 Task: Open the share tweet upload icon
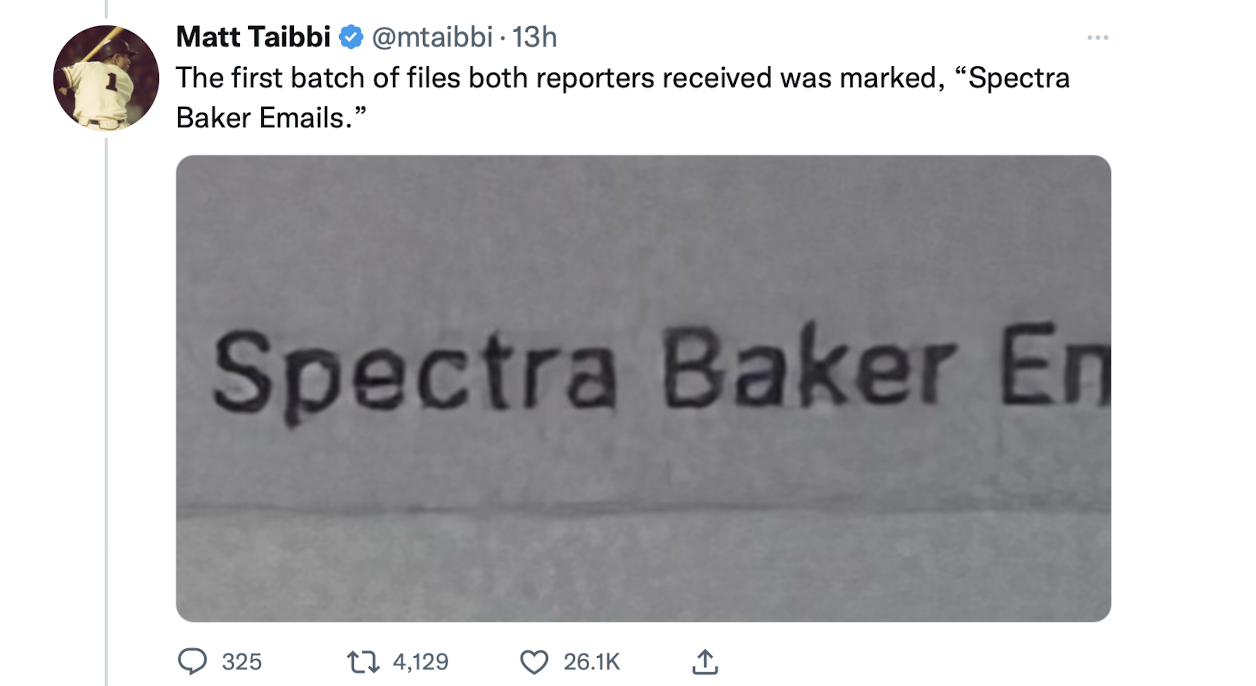pyautogui.click(x=705, y=660)
